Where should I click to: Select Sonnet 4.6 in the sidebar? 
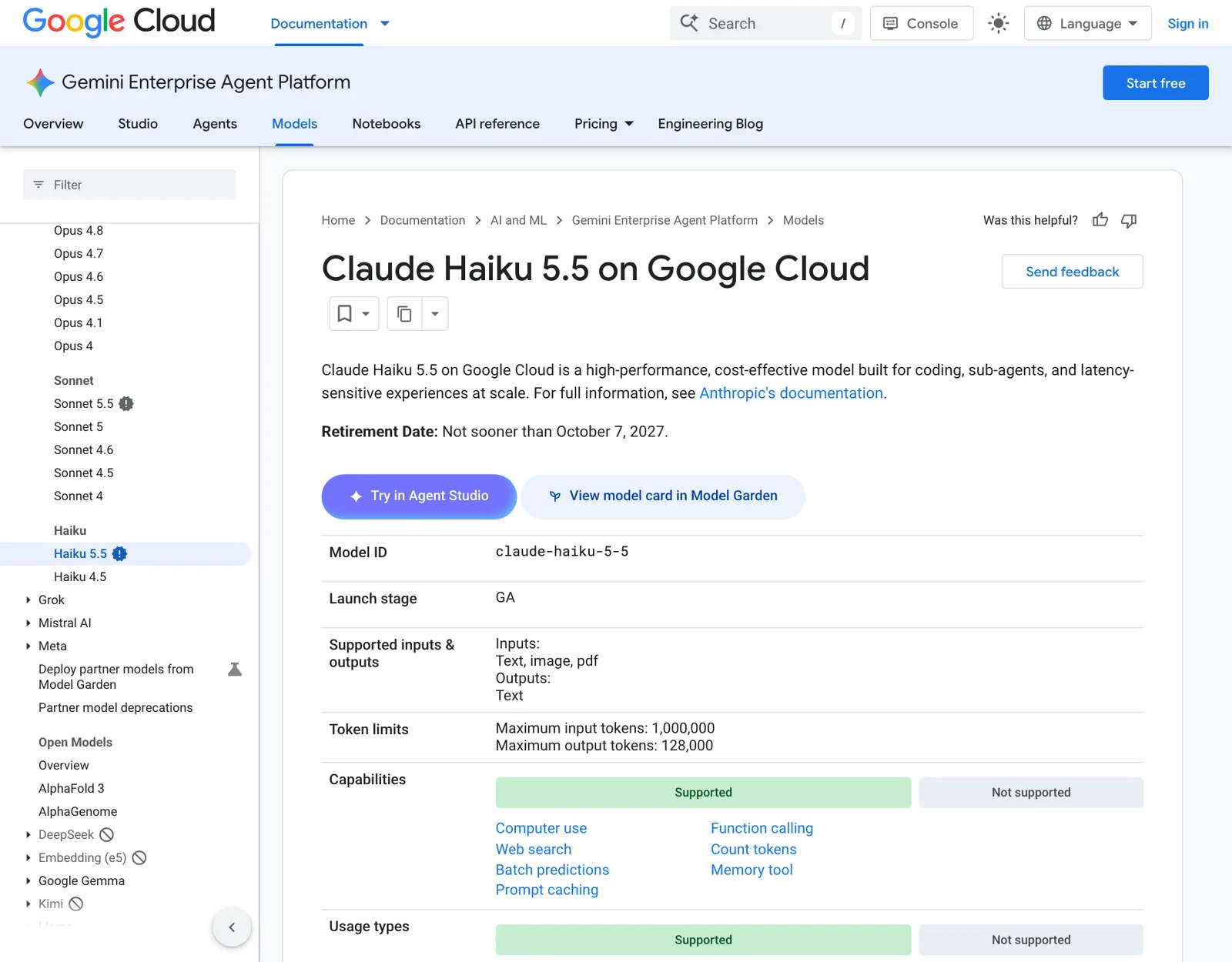[x=83, y=449]
